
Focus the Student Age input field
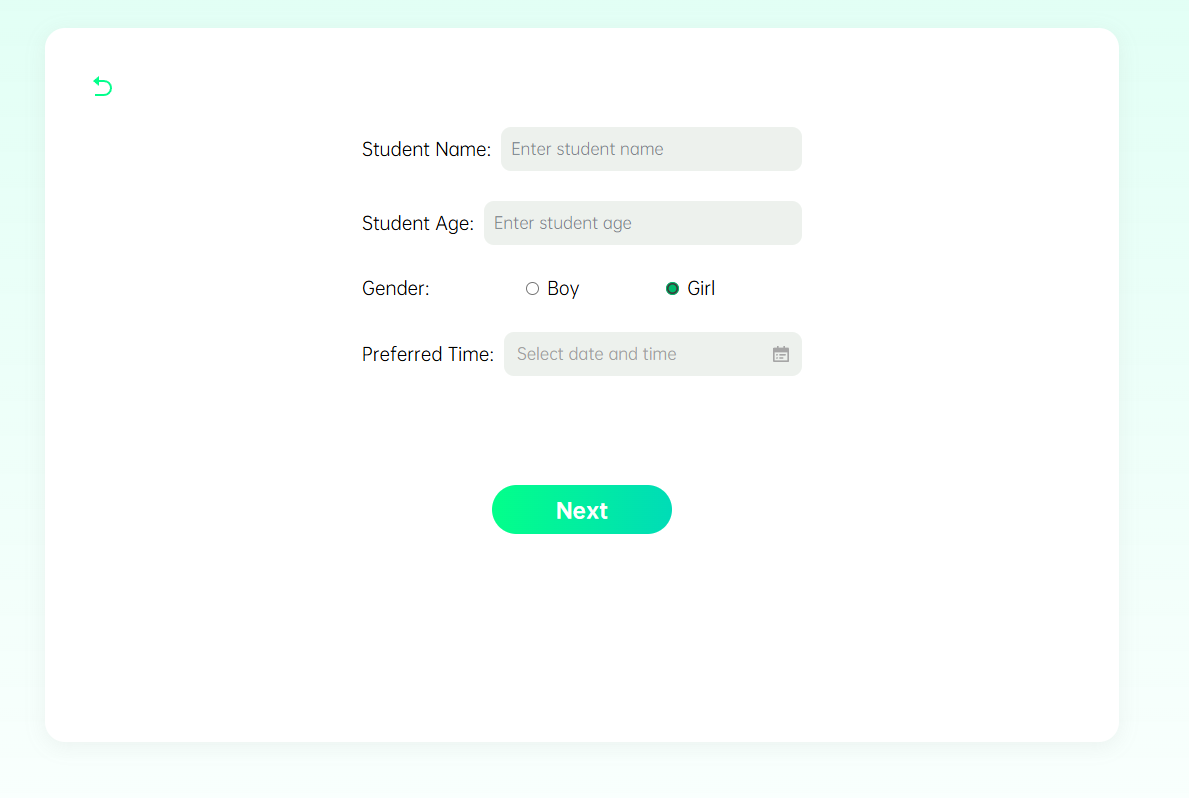pos(642,223)
